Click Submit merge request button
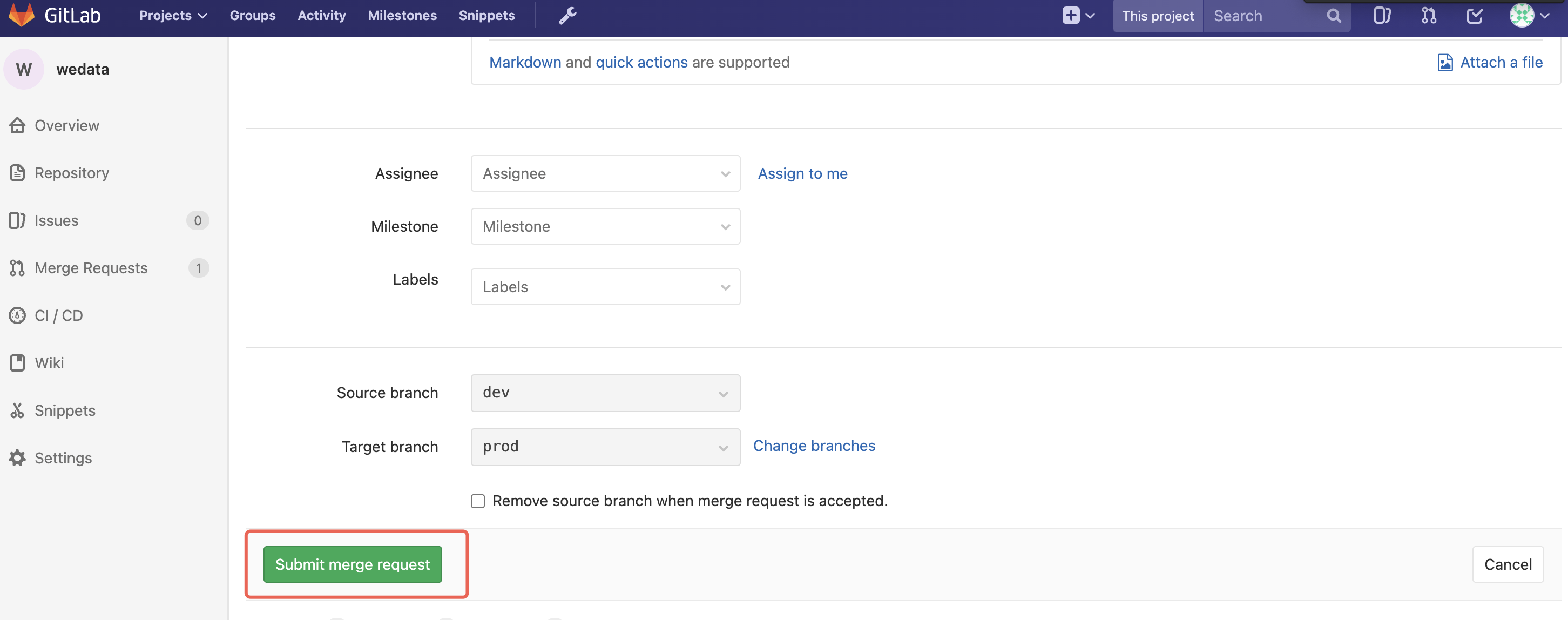This screenshot has width=1568, height=620. click(x=353, y=564)
